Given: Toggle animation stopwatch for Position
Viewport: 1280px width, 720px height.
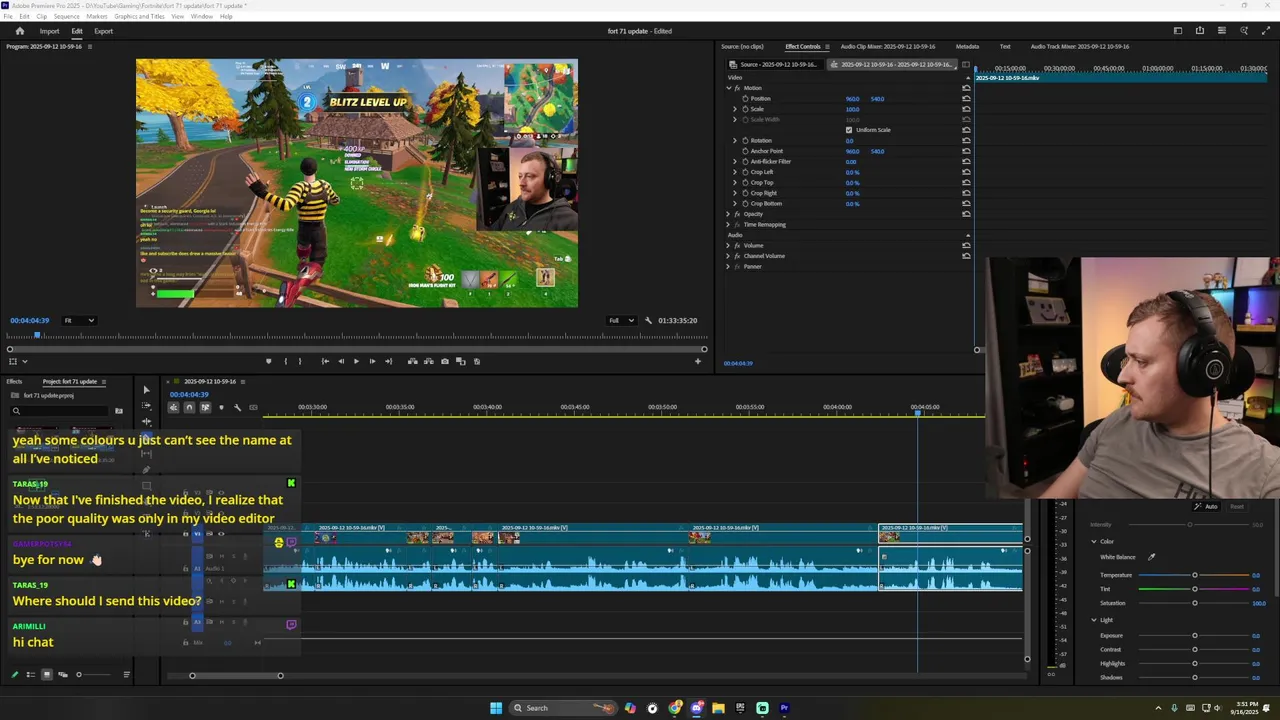Looking at the screenshot, I should coord(745,99).
